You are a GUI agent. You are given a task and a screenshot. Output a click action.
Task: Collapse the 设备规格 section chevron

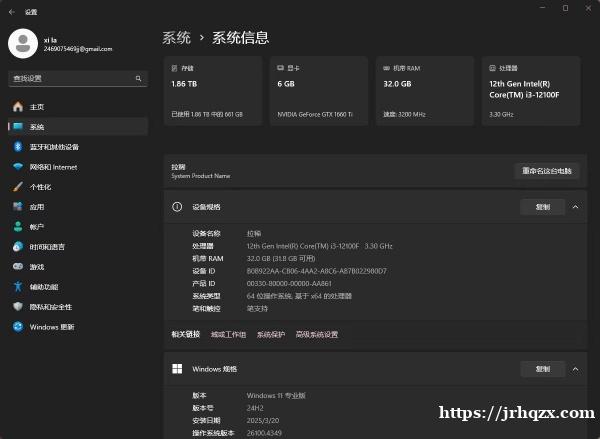pyautogui.click(x=575, y=207)
